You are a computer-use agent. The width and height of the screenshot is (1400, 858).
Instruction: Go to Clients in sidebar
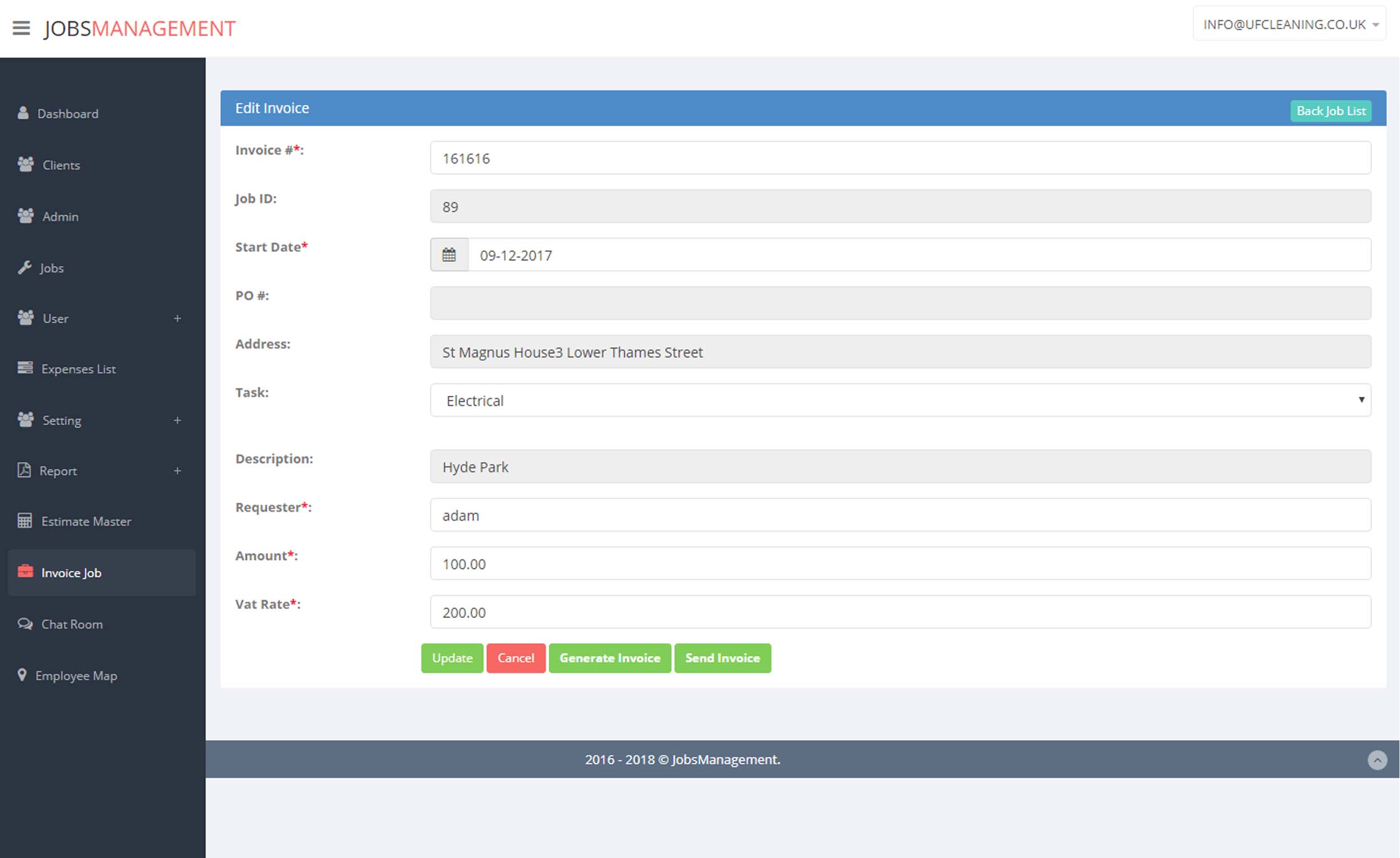coord(61,165)
